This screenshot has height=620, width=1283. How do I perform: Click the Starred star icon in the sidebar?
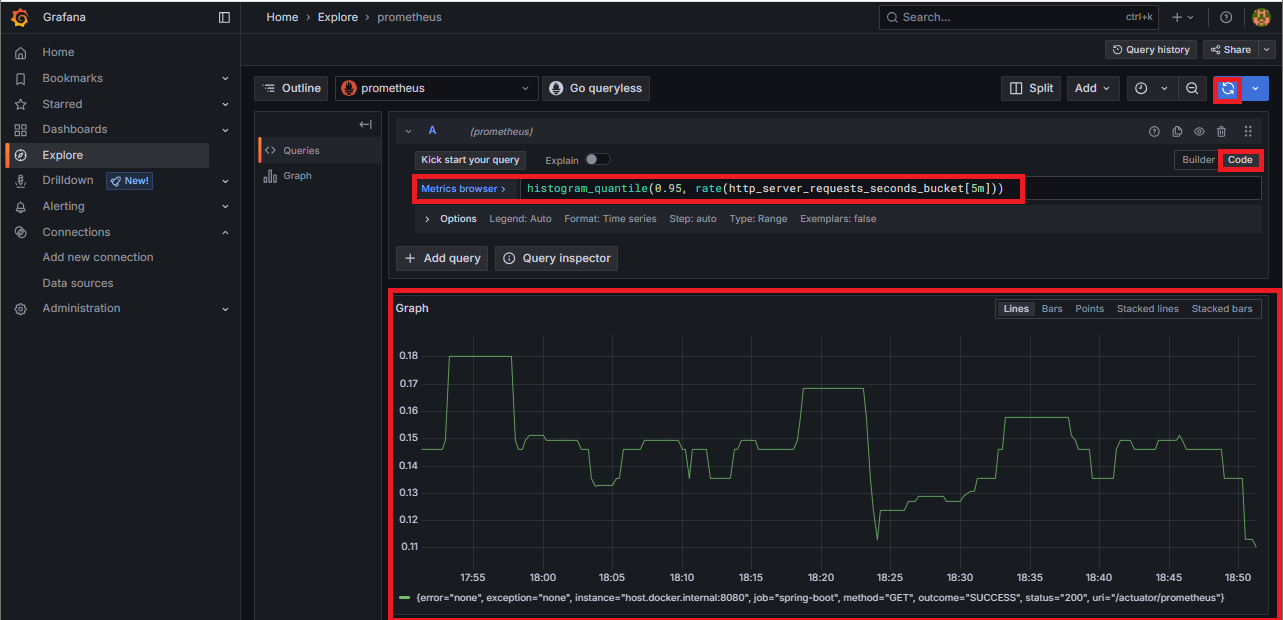[x=21, y=104]
